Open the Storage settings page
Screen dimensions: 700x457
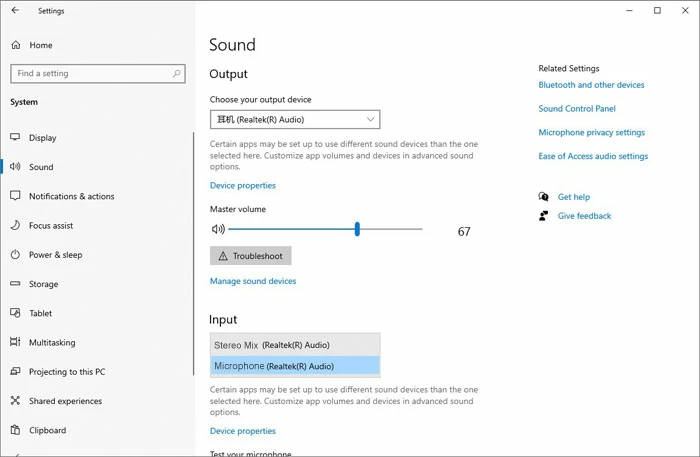[x=43, y=284]
